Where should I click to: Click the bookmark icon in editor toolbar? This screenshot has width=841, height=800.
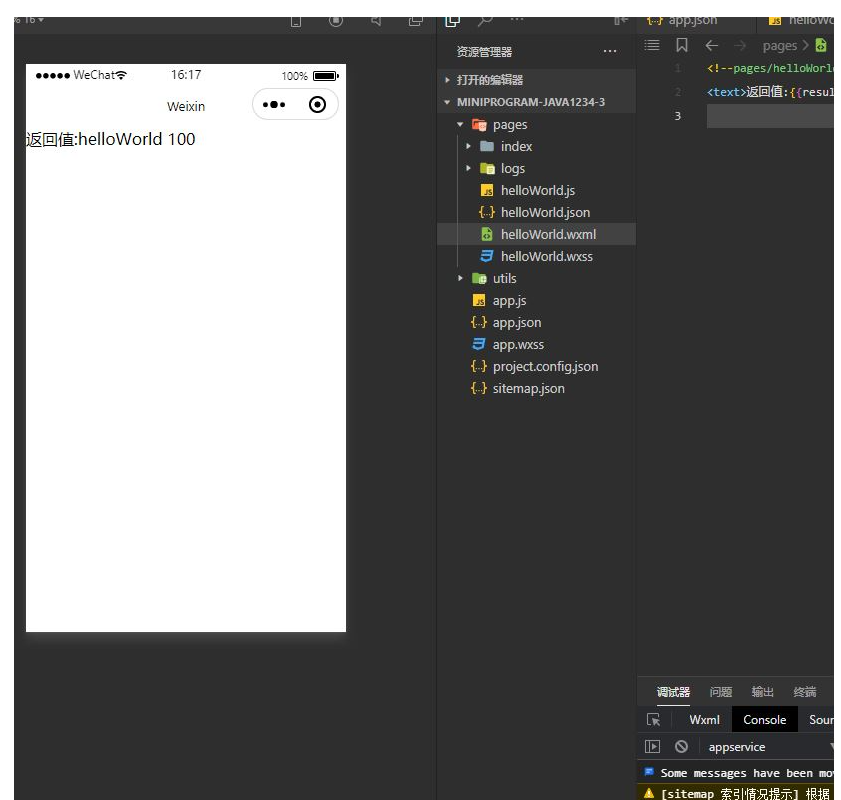[x=682, y=45]
